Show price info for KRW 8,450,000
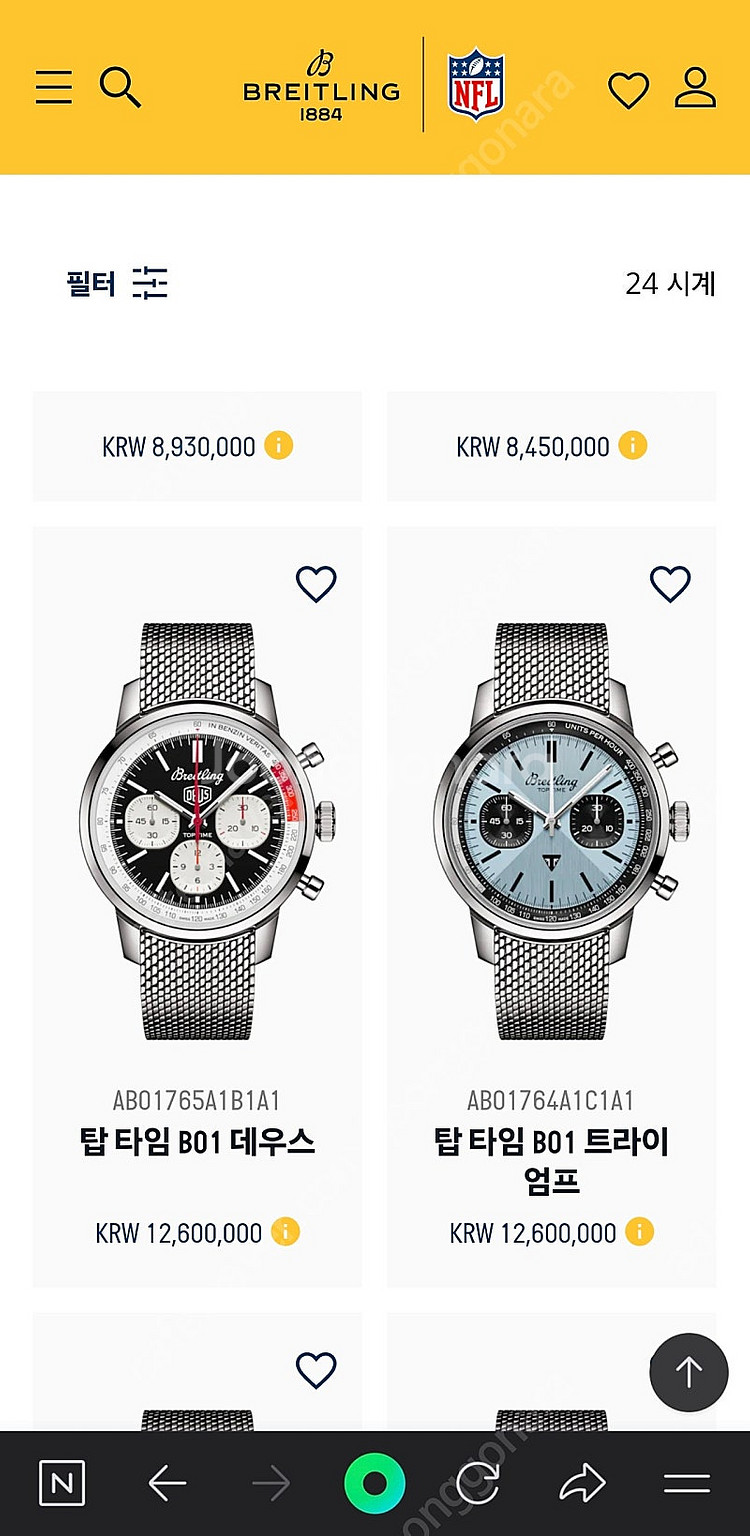The width and height of the screenshot is (750, 1536). 632,446
